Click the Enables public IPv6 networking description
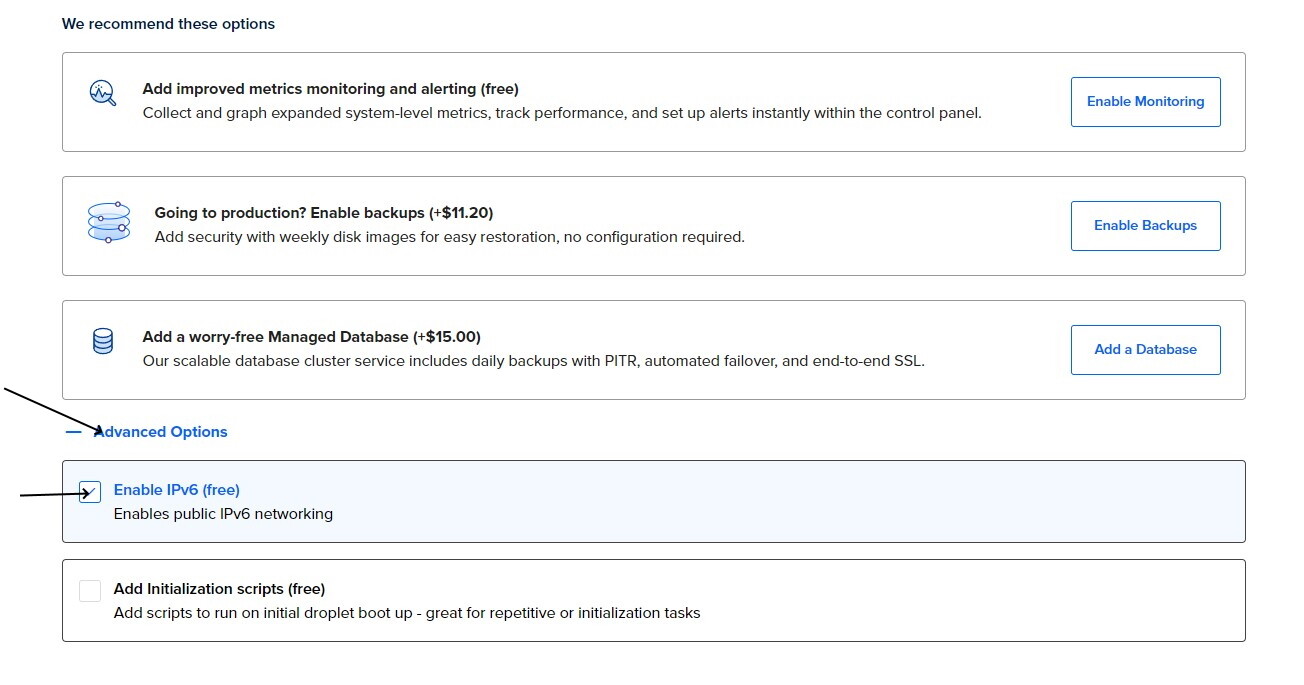Image resolution: width=1304 pixels, height=685 pixels. coord(223,514)
